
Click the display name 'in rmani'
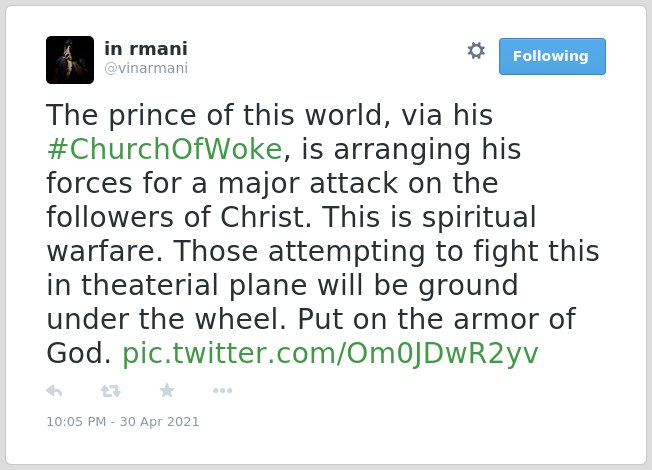[x=146, y=49]
